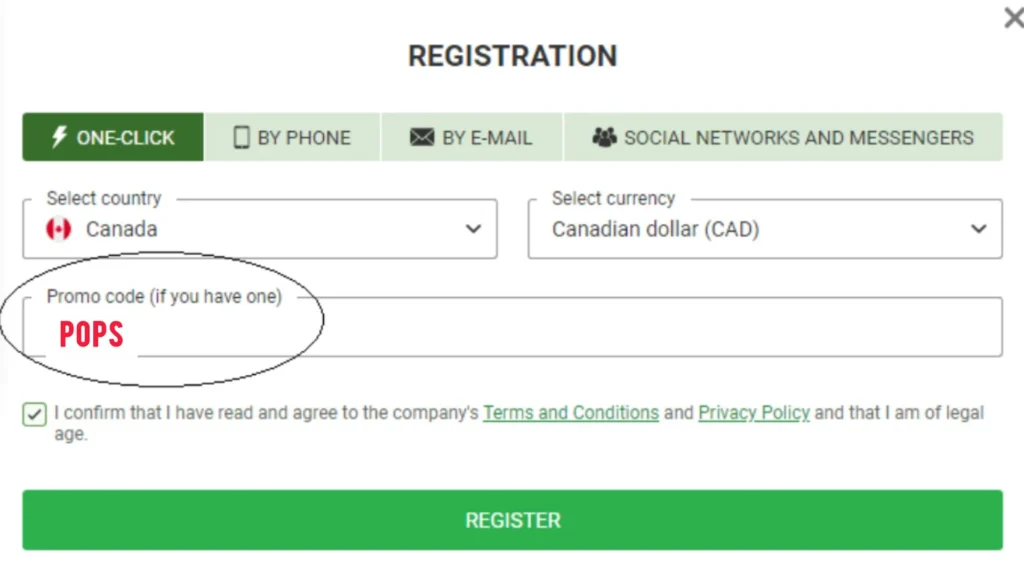Screen dimensions: 1024x577
Task: Select the One-Click registration tab
Action: tap(113, 138)
